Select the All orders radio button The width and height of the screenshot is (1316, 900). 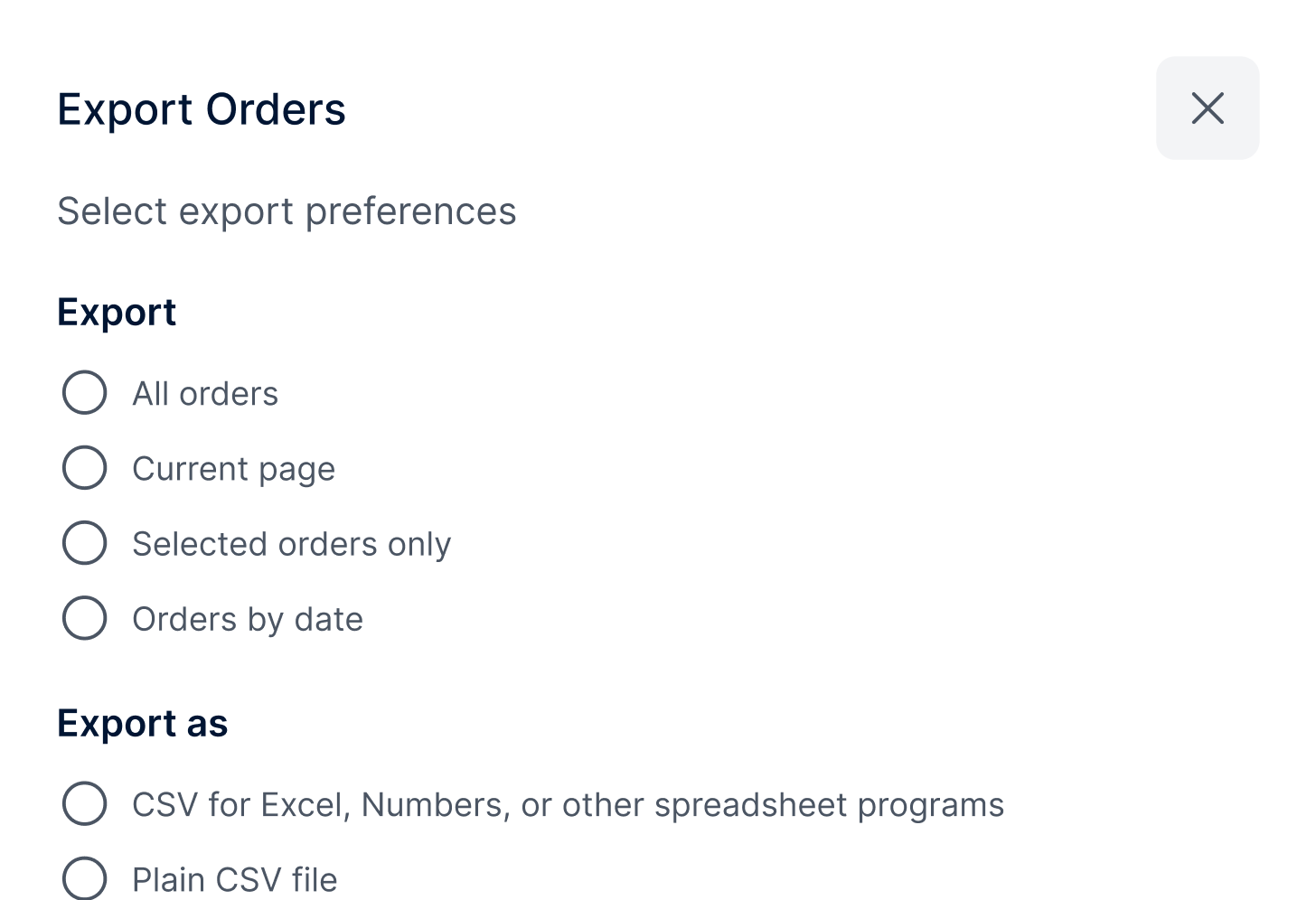(x=85, y=393)
